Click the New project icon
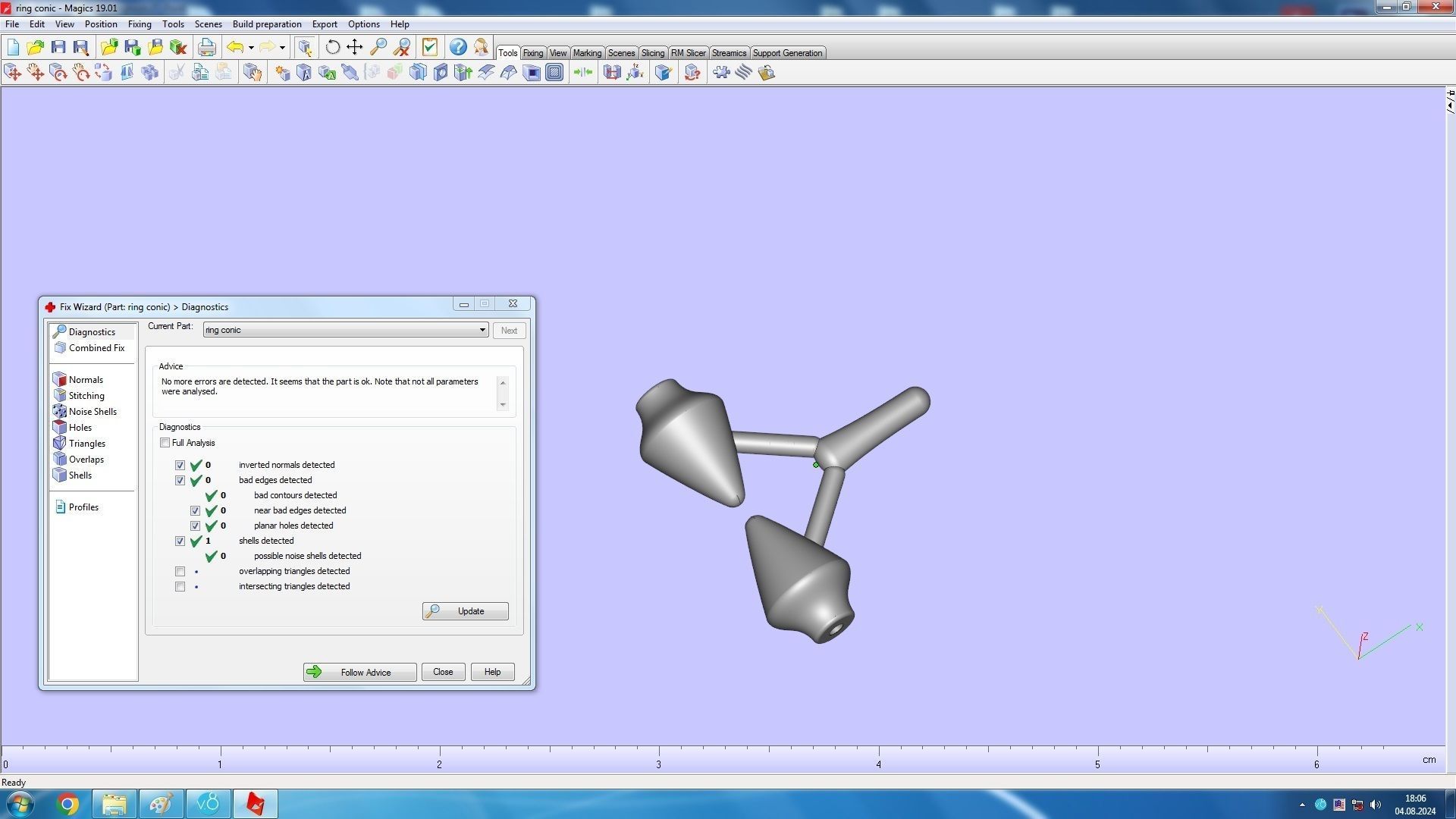 (13, 48)
